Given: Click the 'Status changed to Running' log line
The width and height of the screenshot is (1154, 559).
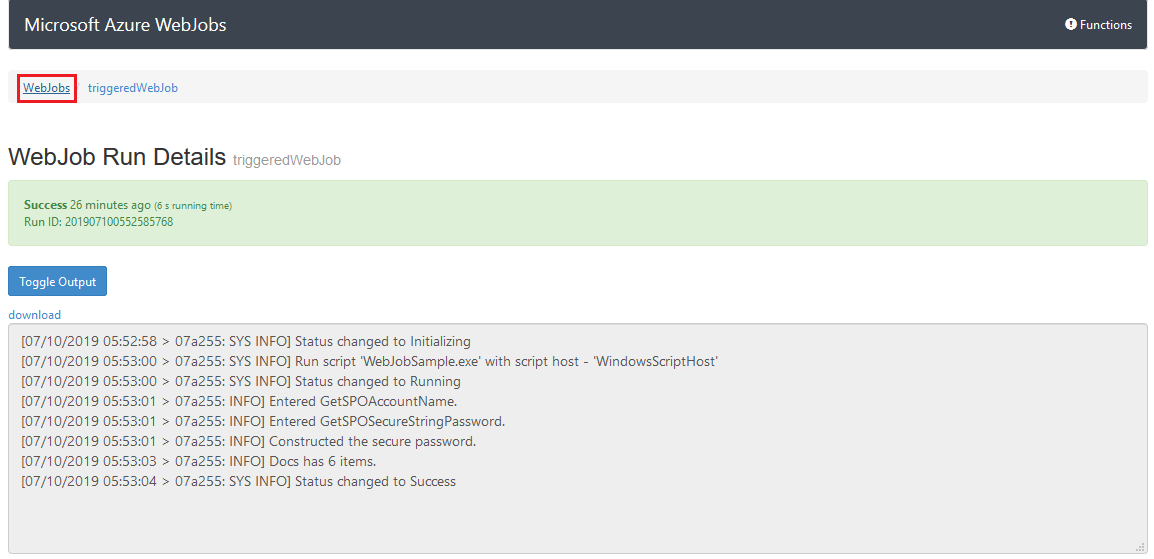Looking at the screenshot, I should (241, 381).
